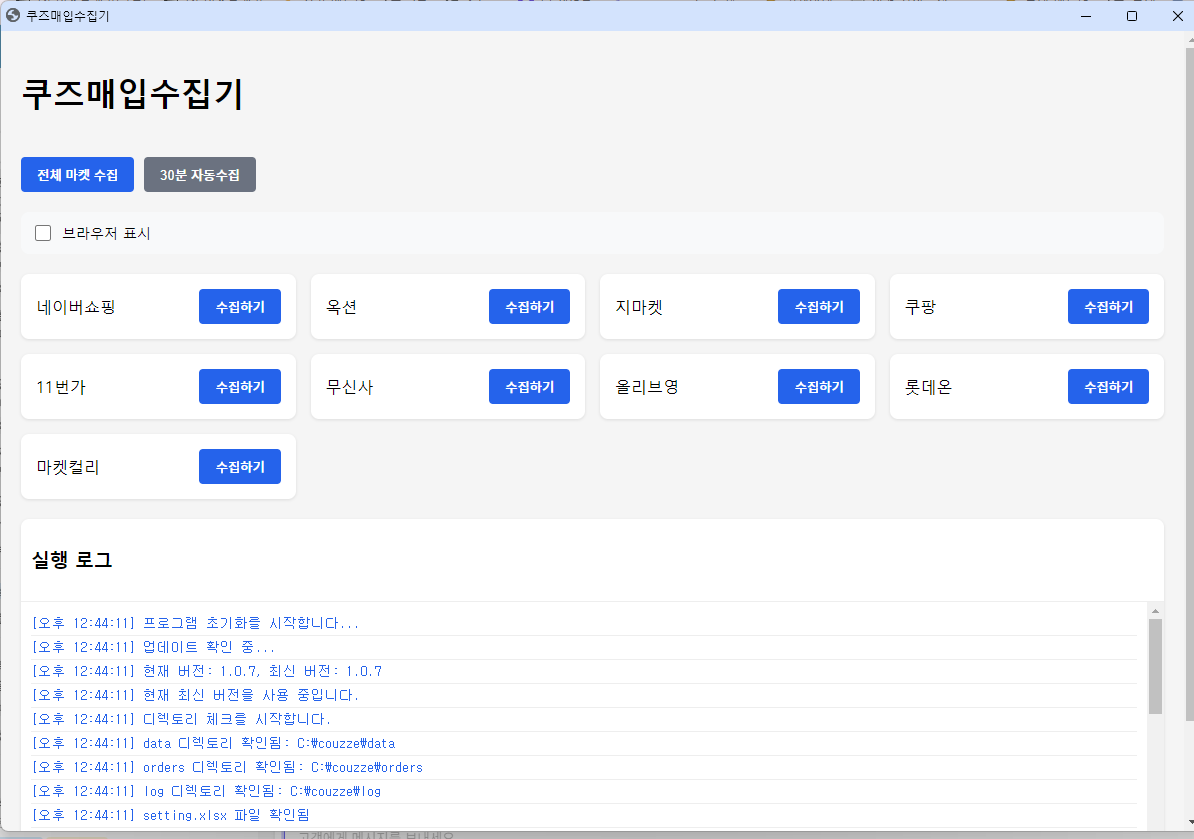The height and width of the screenshot is (839, 1194).
Task: Collect orders for 네이버쇼핑
Action: click(240, 307)
